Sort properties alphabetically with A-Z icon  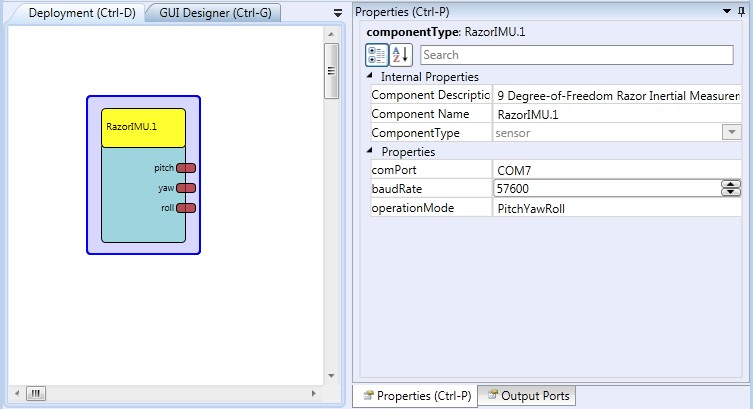[x=401, y=55]
